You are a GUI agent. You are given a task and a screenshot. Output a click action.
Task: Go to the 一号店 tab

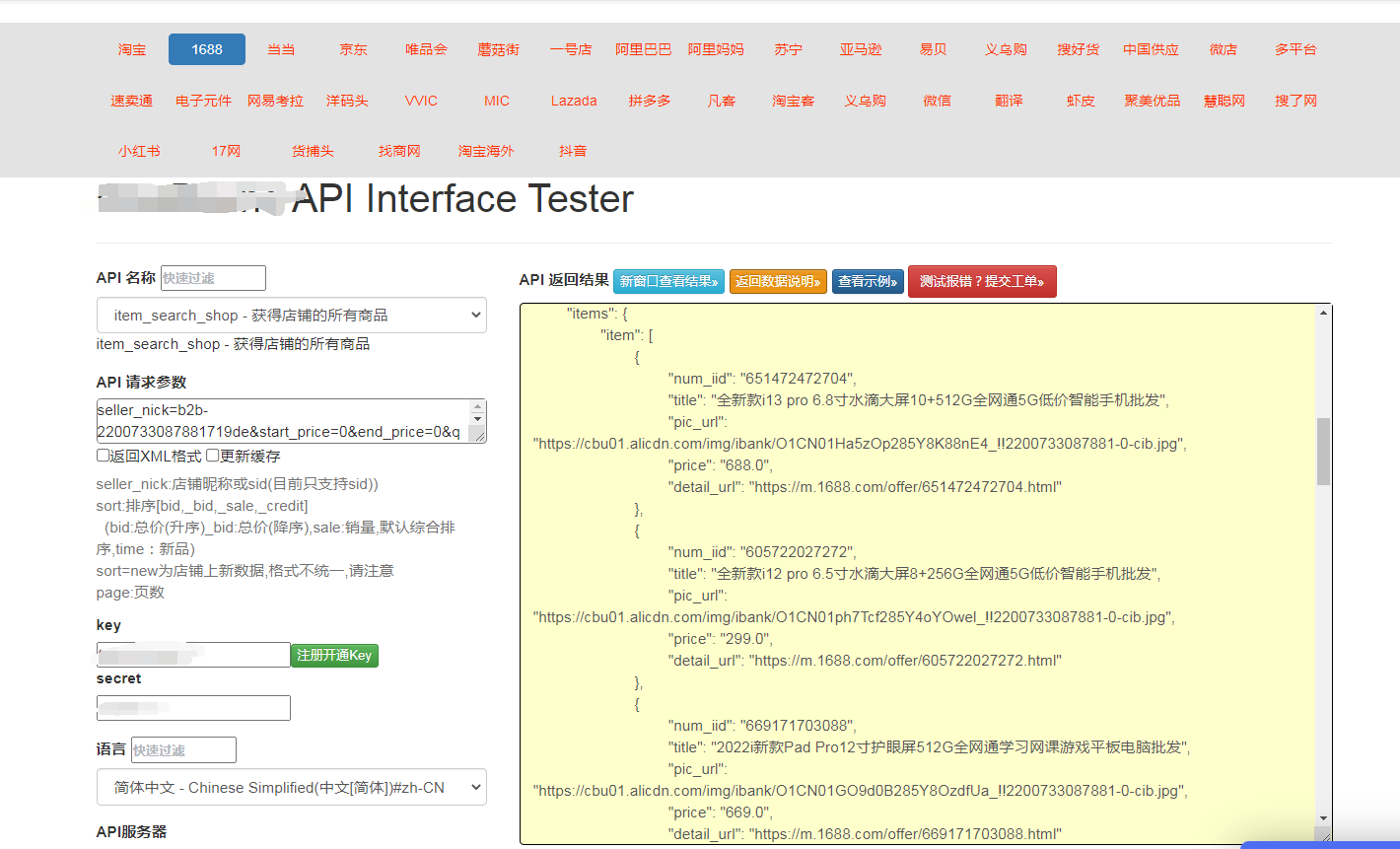(571, 49)
